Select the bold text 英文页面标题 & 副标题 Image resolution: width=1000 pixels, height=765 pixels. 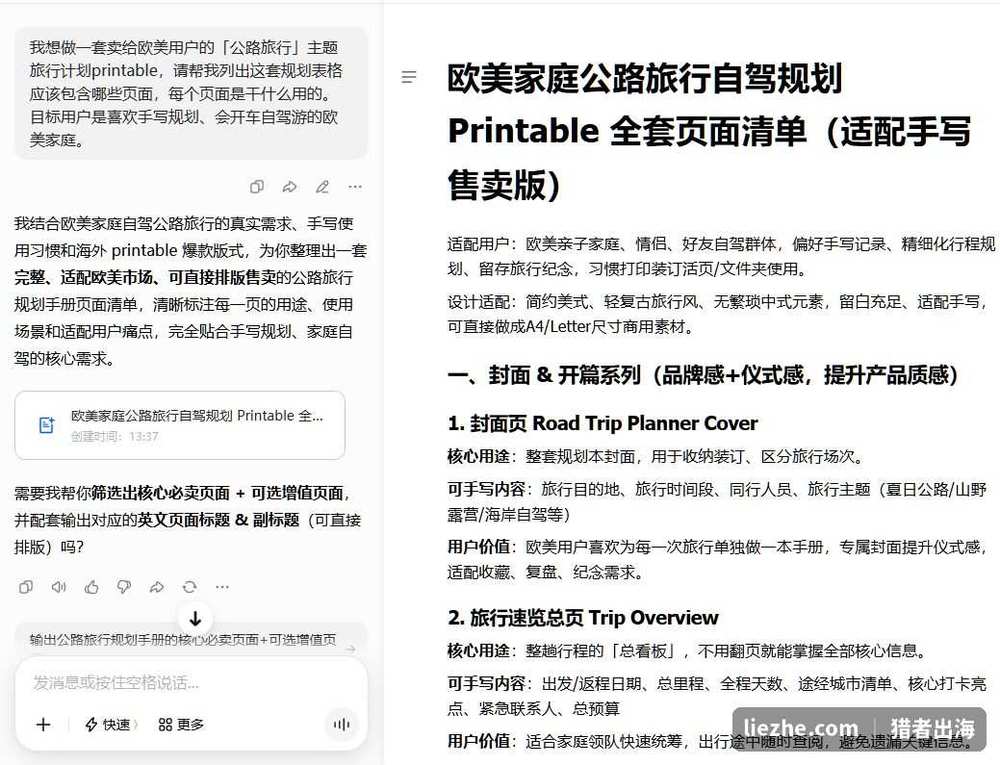(219, 520)
